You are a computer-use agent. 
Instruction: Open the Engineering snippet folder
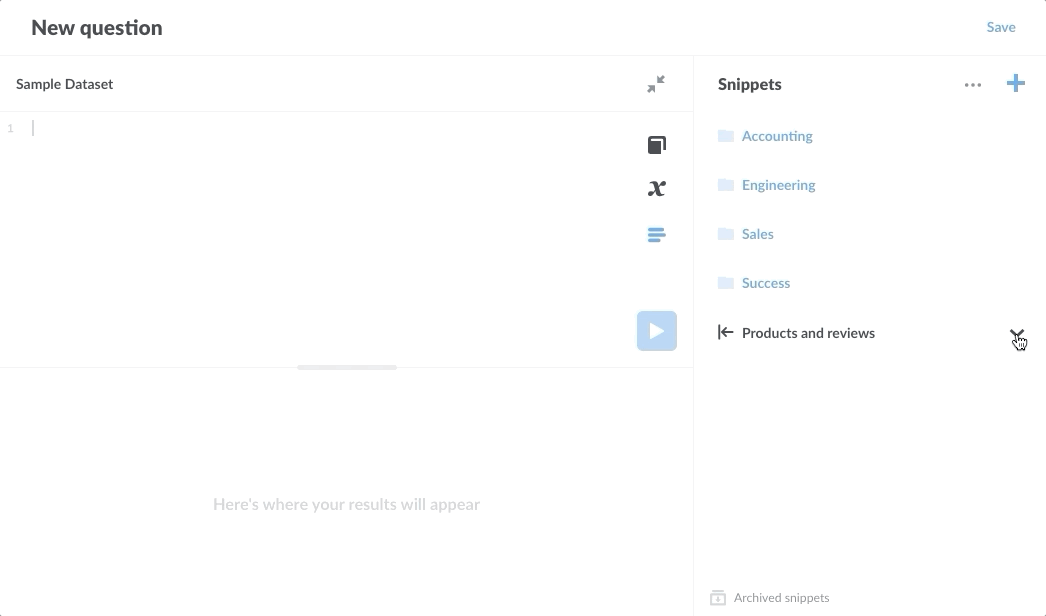[778, 185]
